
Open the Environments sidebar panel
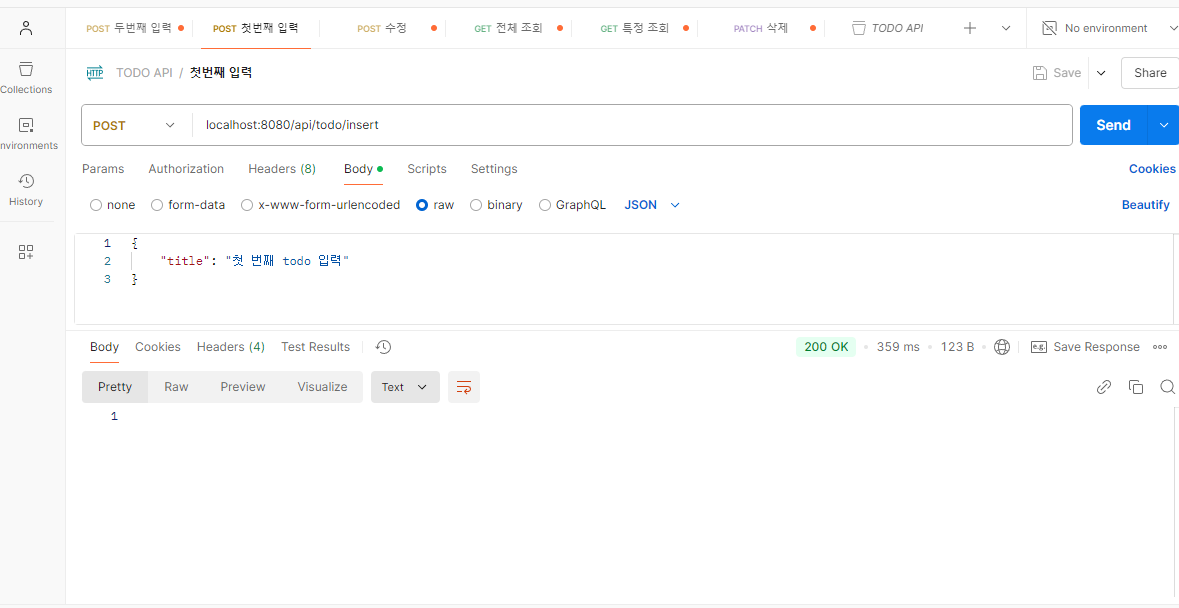(x=26, y=134)
